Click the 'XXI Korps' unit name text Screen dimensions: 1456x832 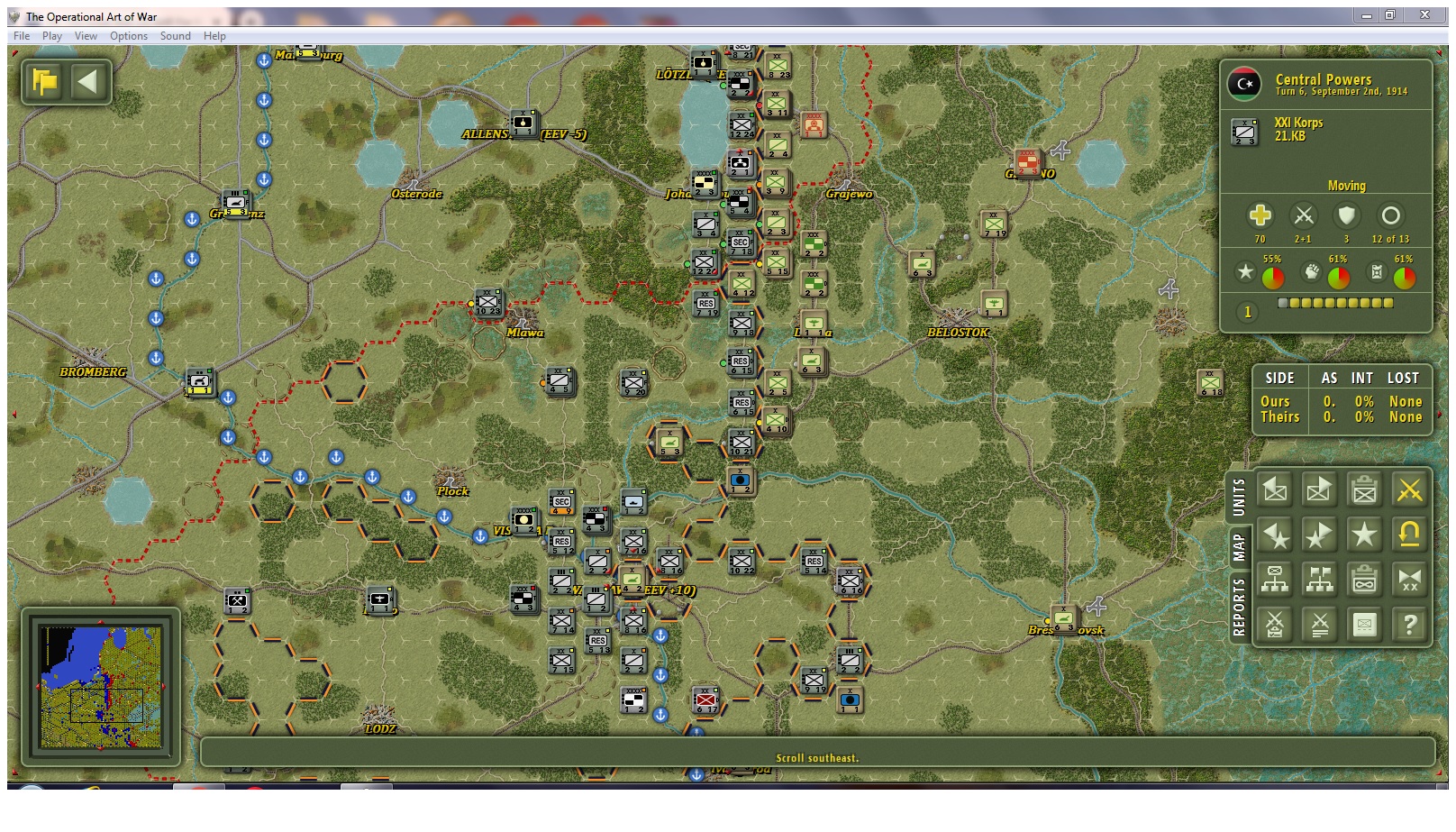1298,123
